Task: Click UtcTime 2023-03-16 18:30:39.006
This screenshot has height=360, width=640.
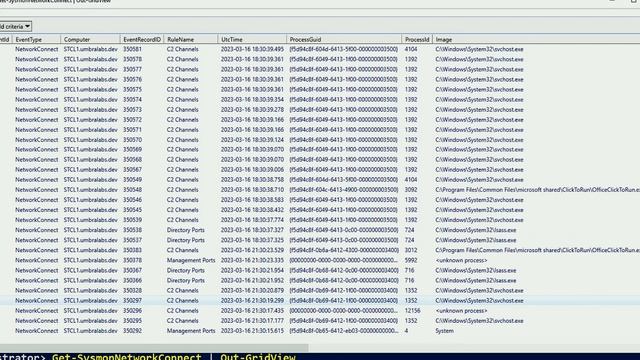Action: [x=252, y=170]
